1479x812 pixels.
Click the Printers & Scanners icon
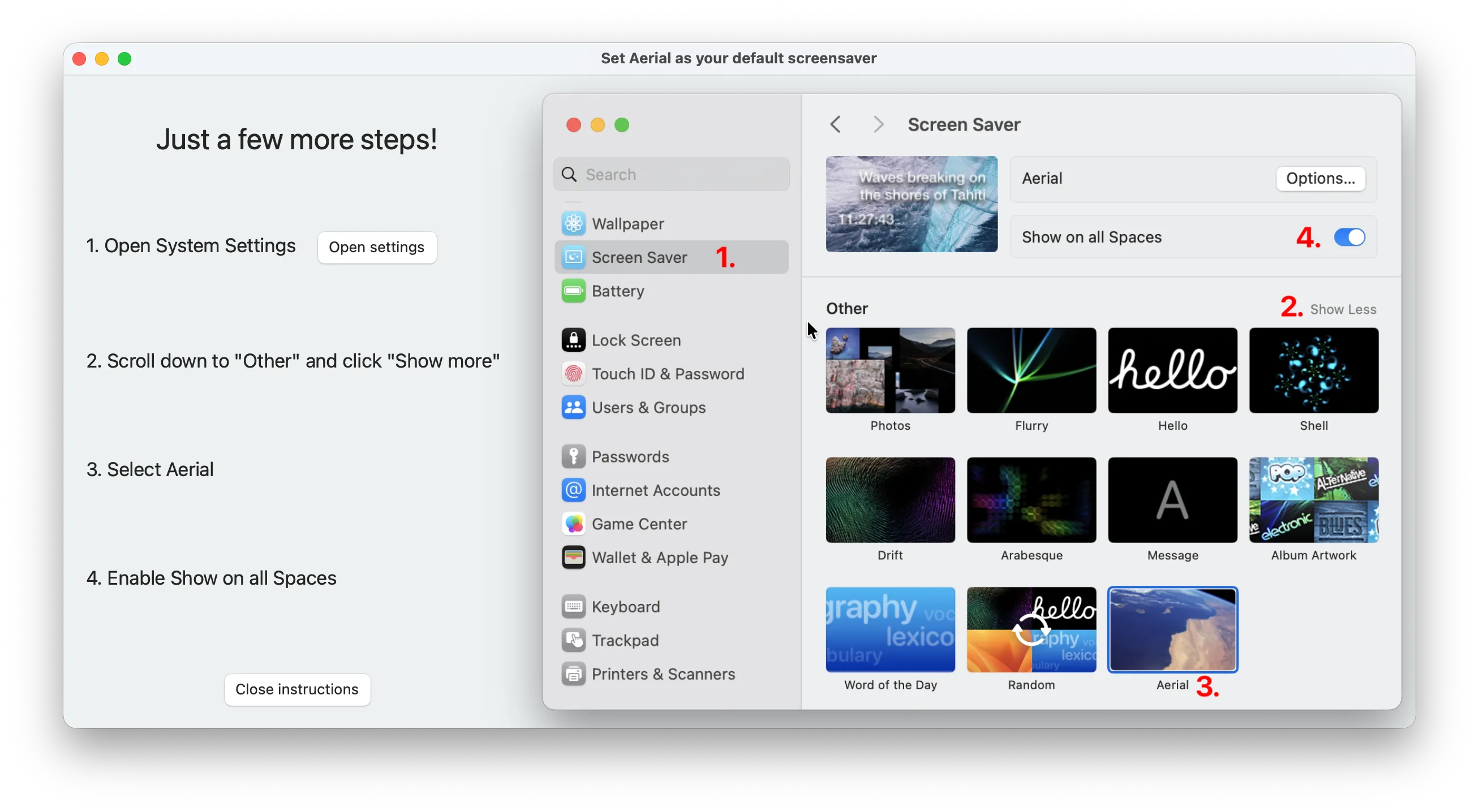point(573,673)
